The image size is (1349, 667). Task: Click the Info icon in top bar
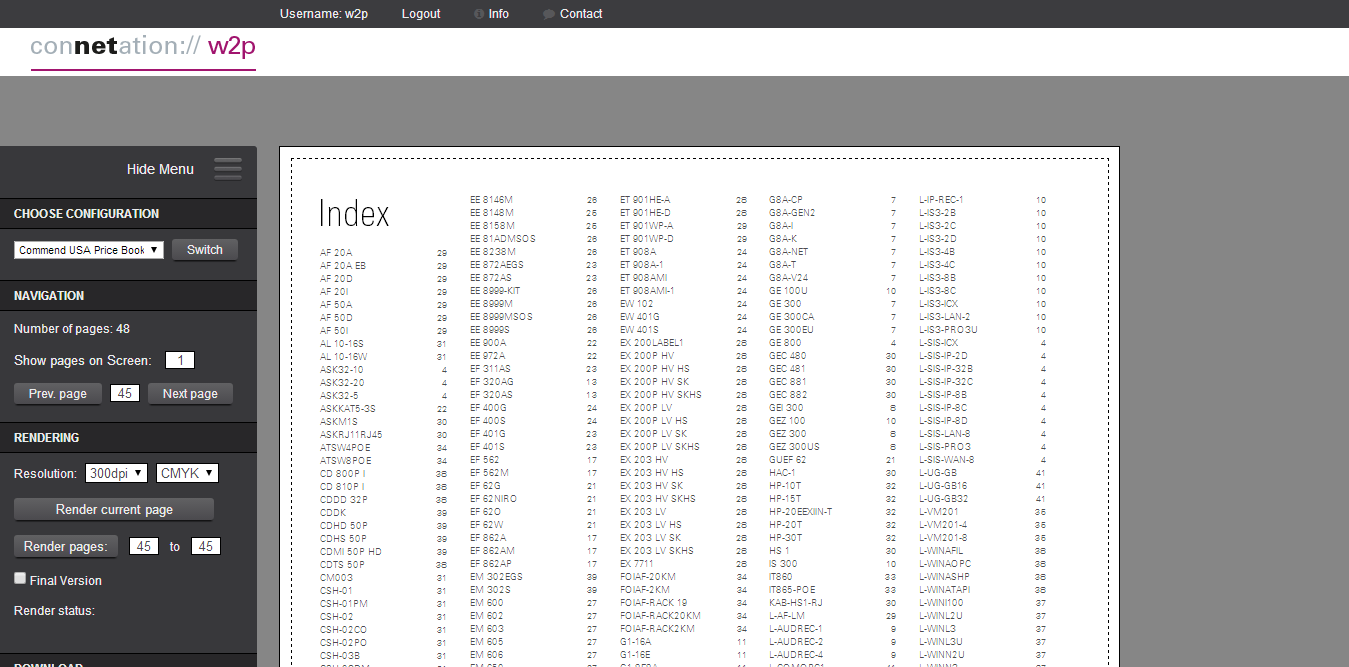click(479, 14)
